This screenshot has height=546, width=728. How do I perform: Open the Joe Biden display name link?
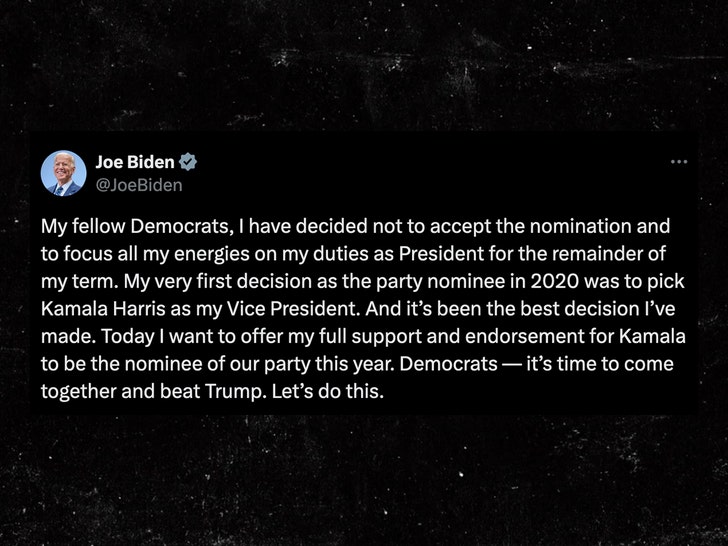pos(135,163)
